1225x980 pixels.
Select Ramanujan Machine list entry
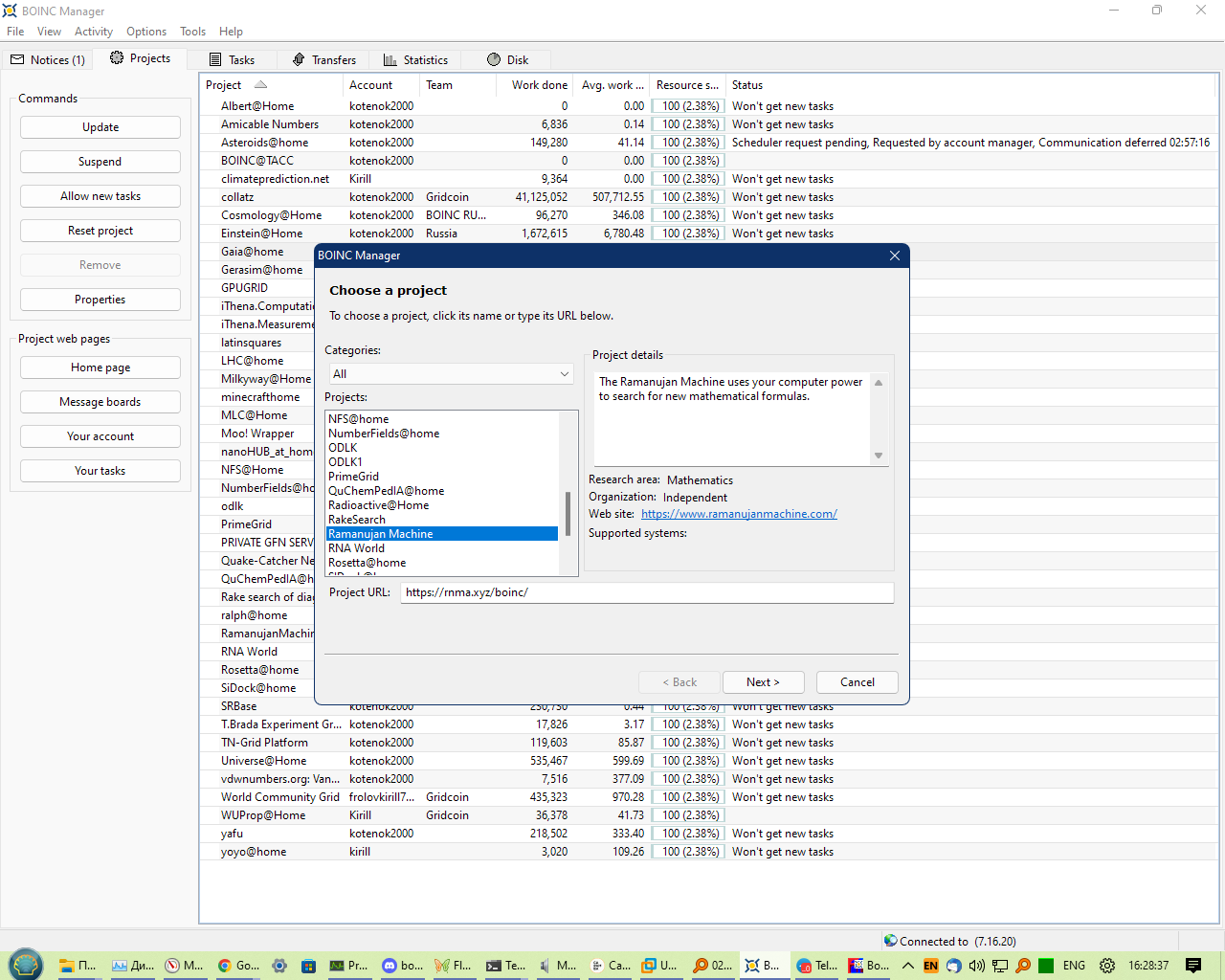[x=441, y=534]
